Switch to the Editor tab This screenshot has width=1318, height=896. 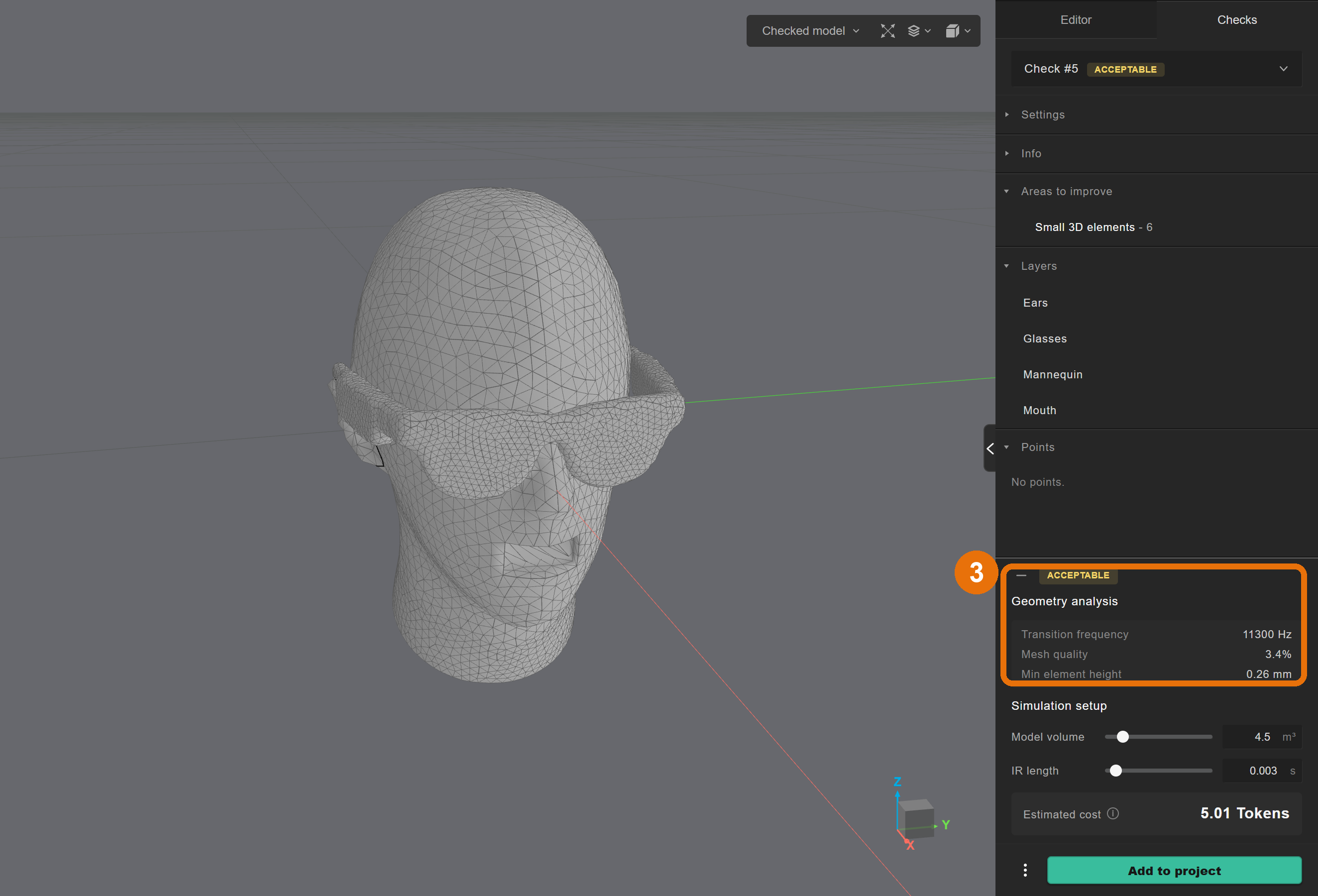(1076, 20)
